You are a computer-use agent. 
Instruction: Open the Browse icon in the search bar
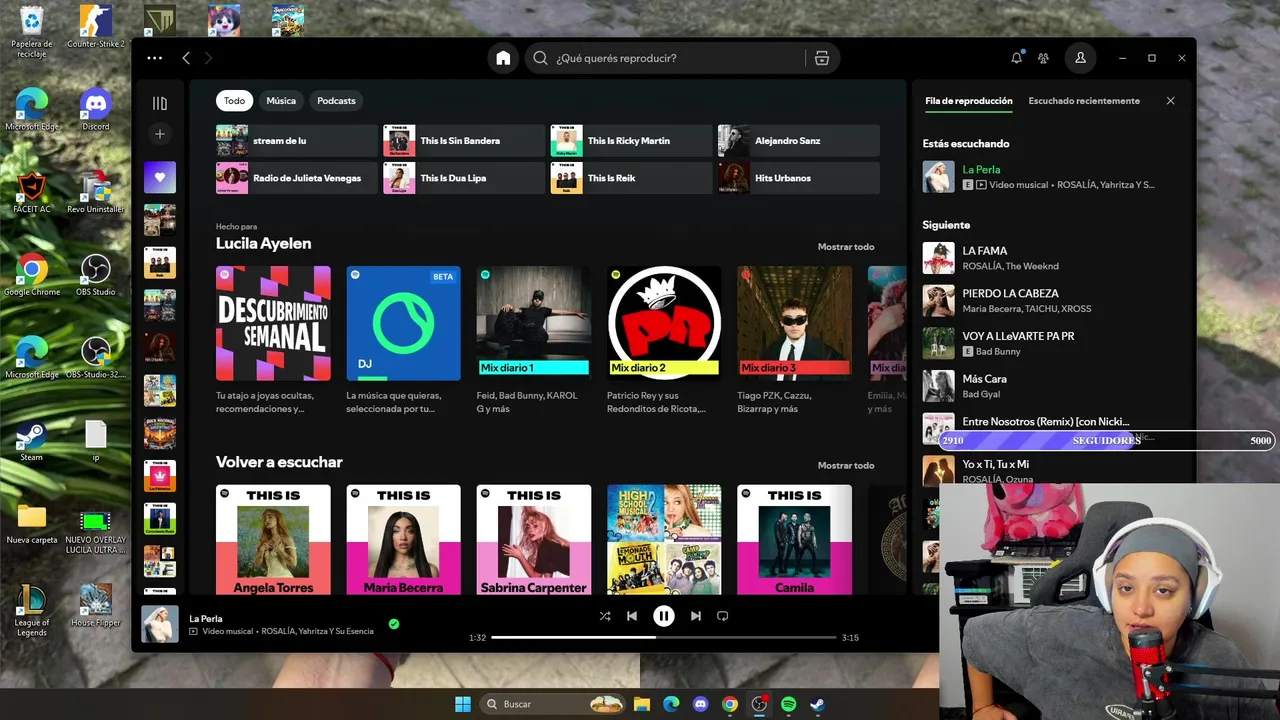click(821, 58)
